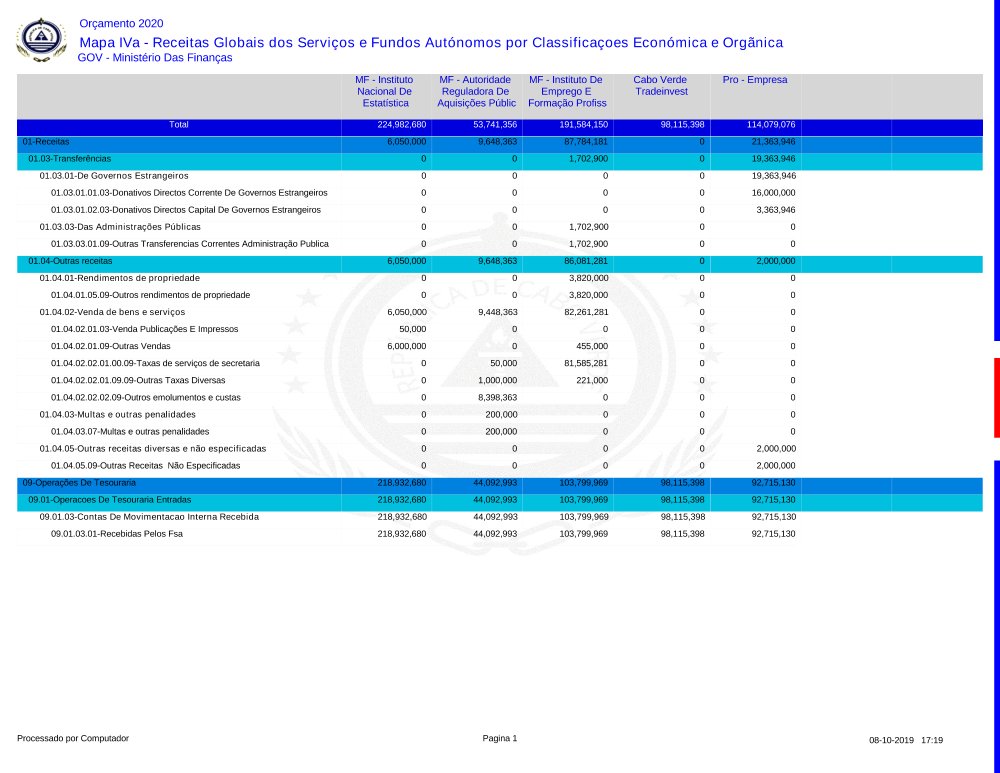Click the Cabo Verde coat of arms logo
Viewport: 1000px width, 773px height.
(41, 40)
